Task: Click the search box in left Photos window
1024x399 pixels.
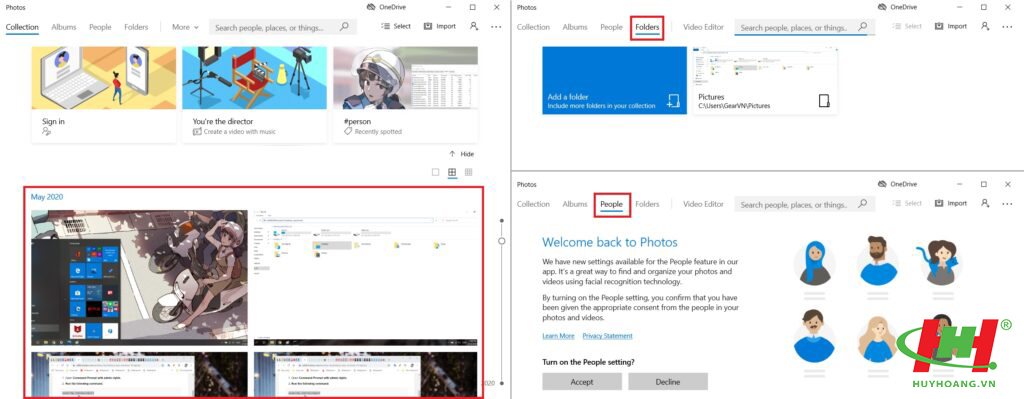Action: [283, 27]
